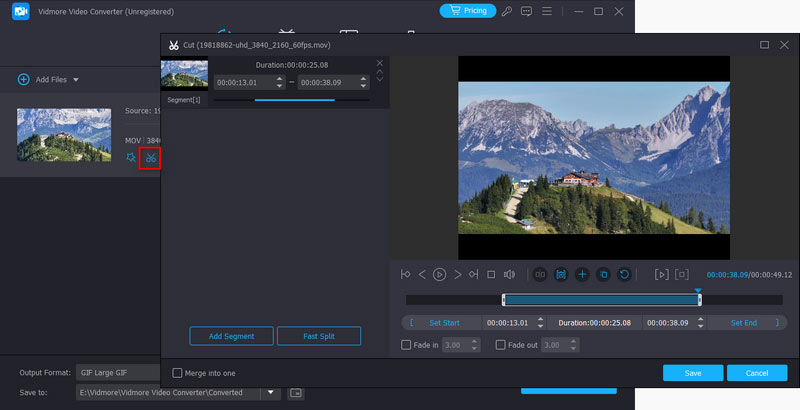Image resolution: width=800 pixels, height=410 pixels.
Task: Enable the Fade in checkbox
Action: (x=406, y=345)
